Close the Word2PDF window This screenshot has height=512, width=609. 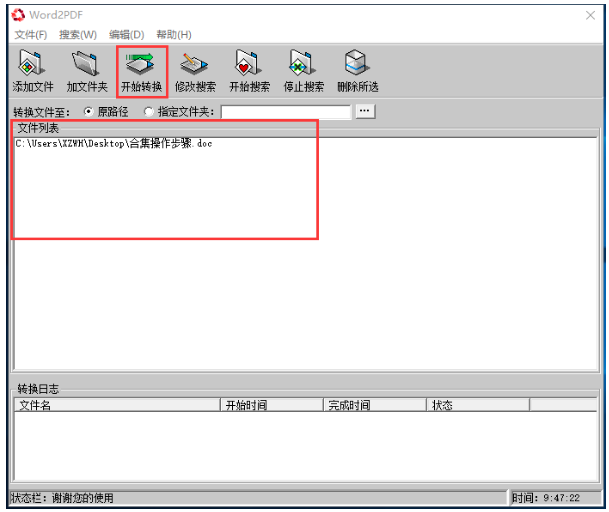[x=590, y=15]
